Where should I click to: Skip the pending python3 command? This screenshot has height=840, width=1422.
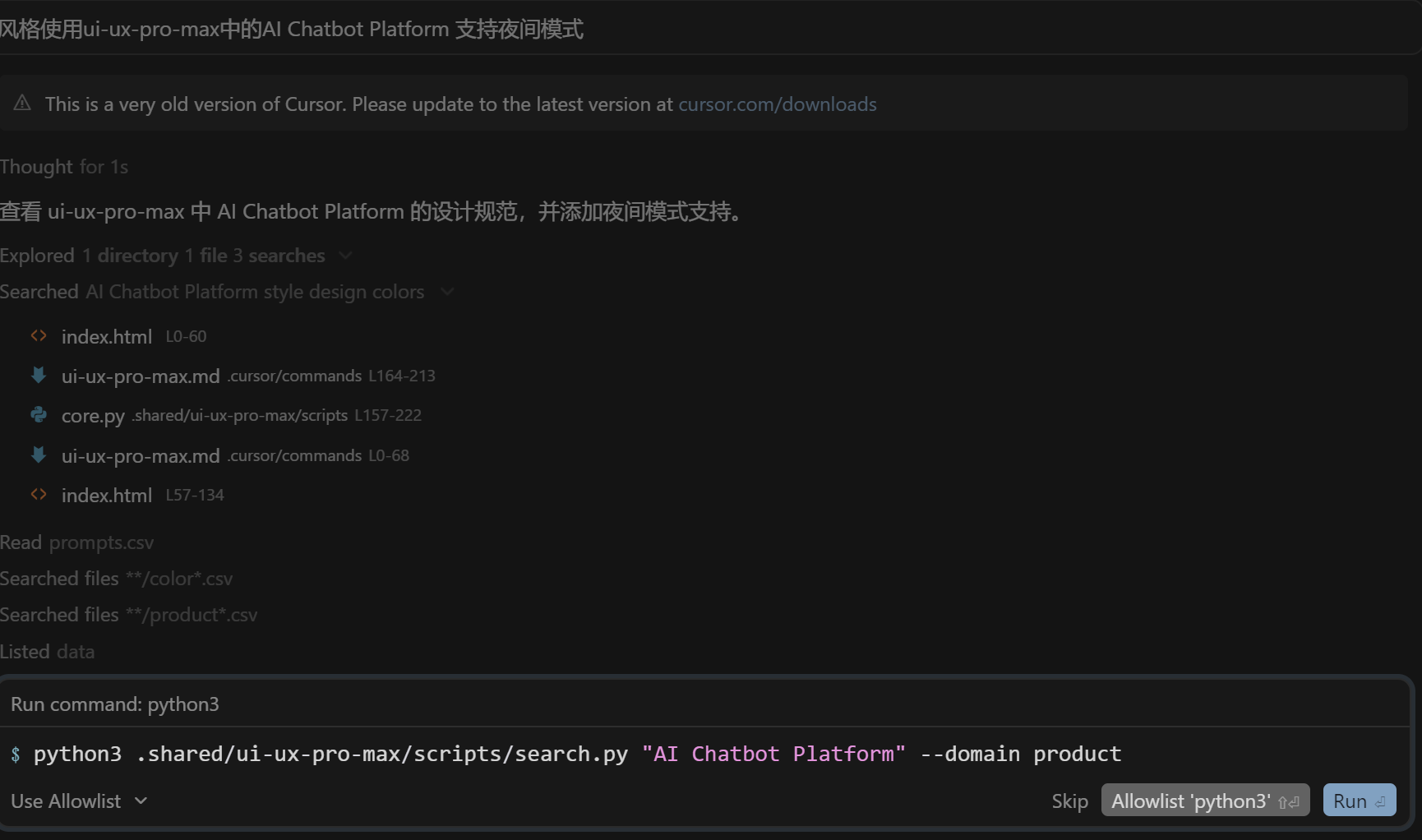[1069, 801]
